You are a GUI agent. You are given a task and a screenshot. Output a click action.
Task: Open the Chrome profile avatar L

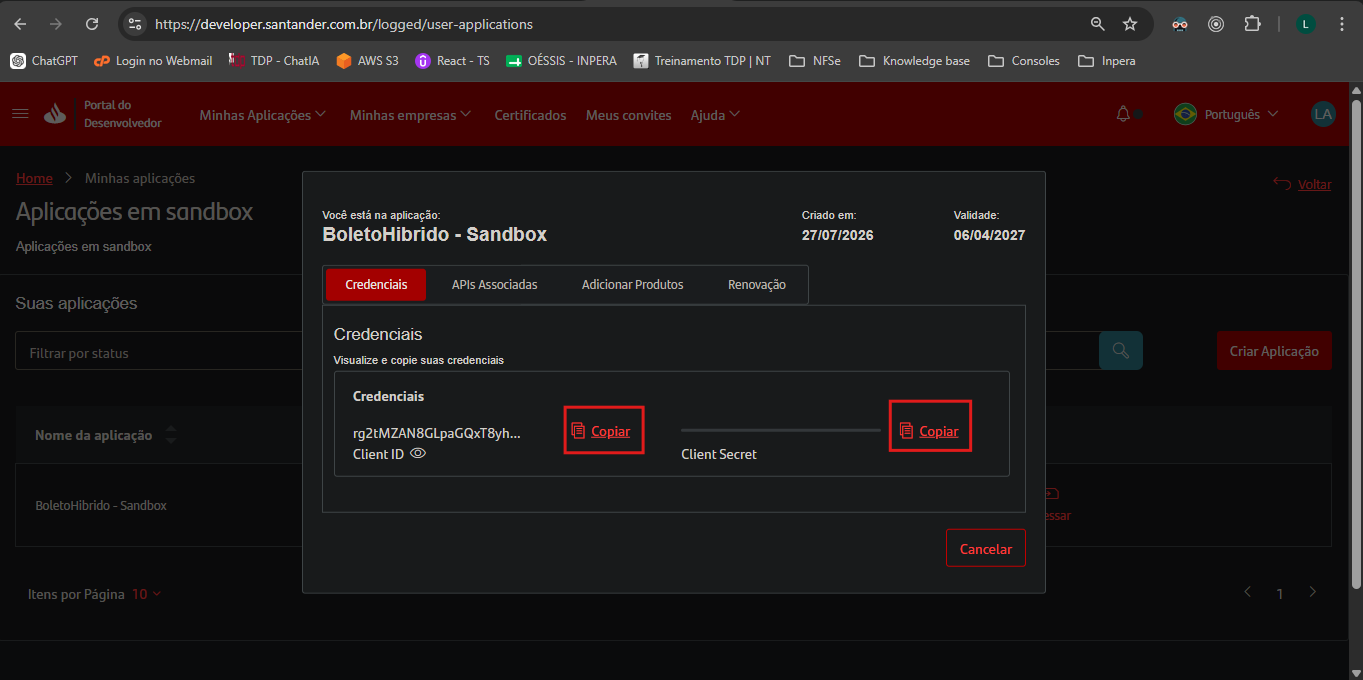[x=1306, y=24]
